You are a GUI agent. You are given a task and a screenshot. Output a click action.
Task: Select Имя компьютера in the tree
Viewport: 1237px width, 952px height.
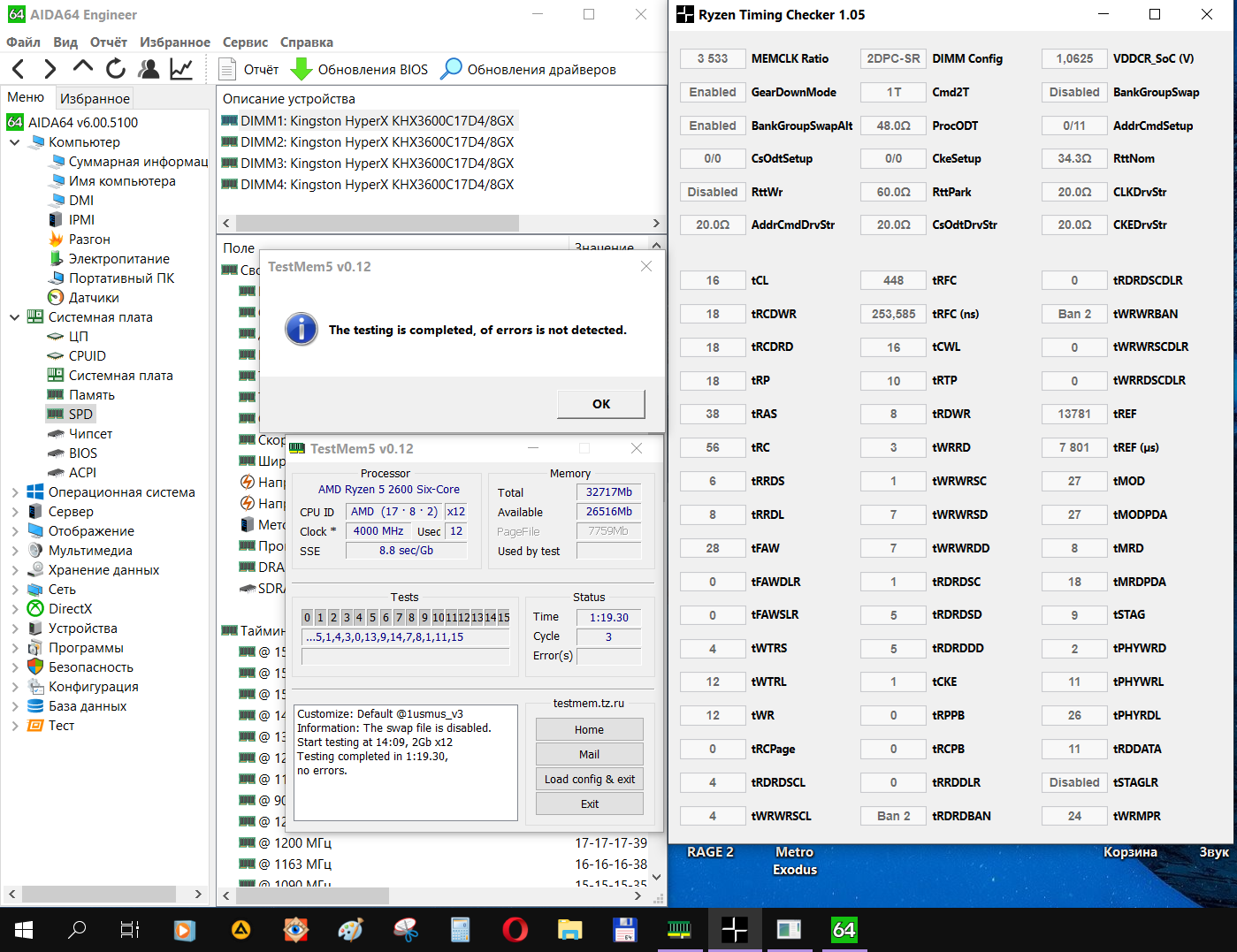112,181
